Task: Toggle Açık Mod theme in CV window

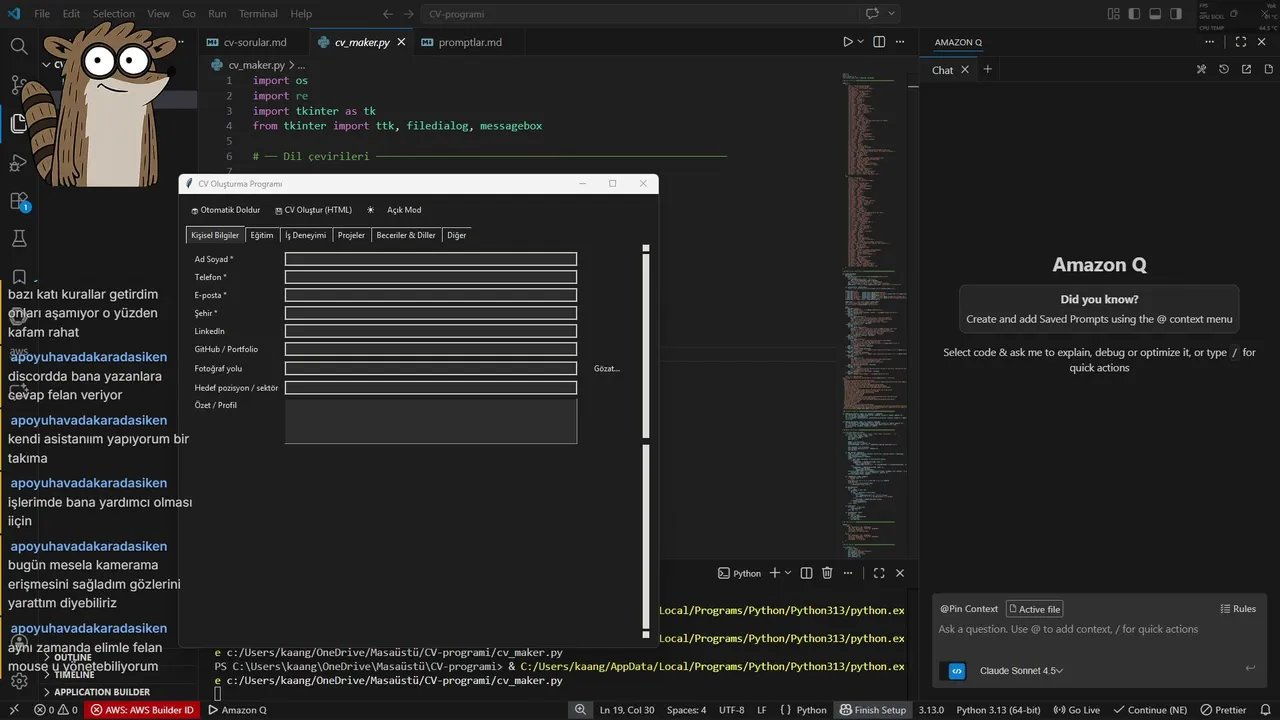Action: pos(395,210)
